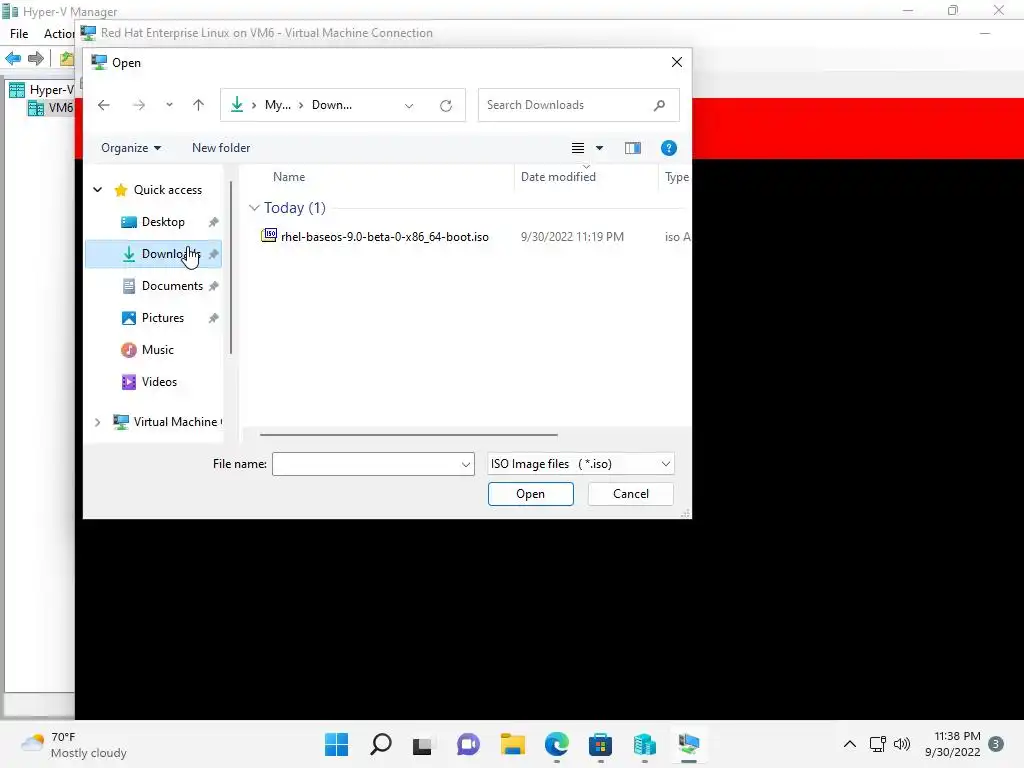Click the search magnifier in the dialog
1024x768 pixels.
[x=660, y=105]
